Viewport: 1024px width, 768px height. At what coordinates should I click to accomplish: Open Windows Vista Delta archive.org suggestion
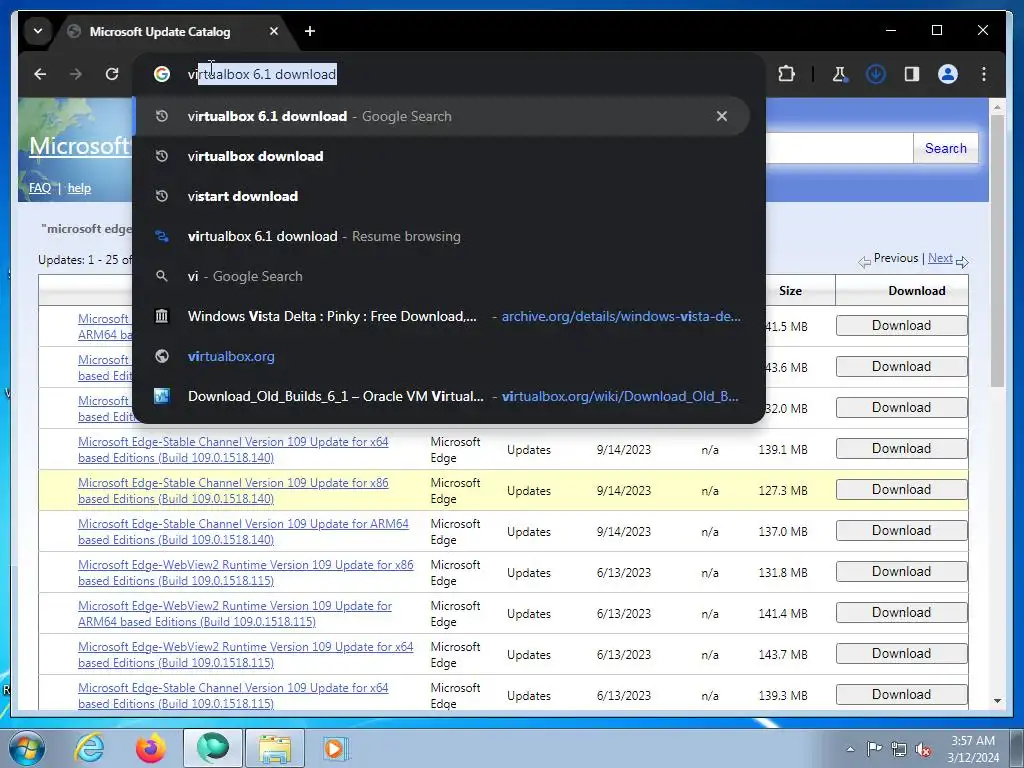tap(441, 317)
